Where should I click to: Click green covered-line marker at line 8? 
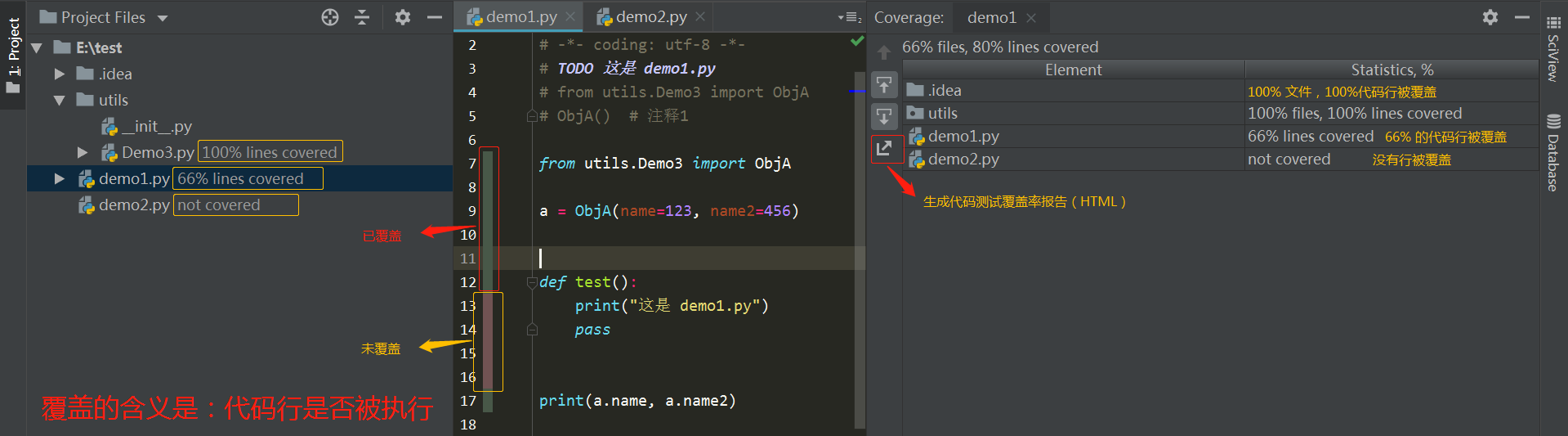coord(488,187)
